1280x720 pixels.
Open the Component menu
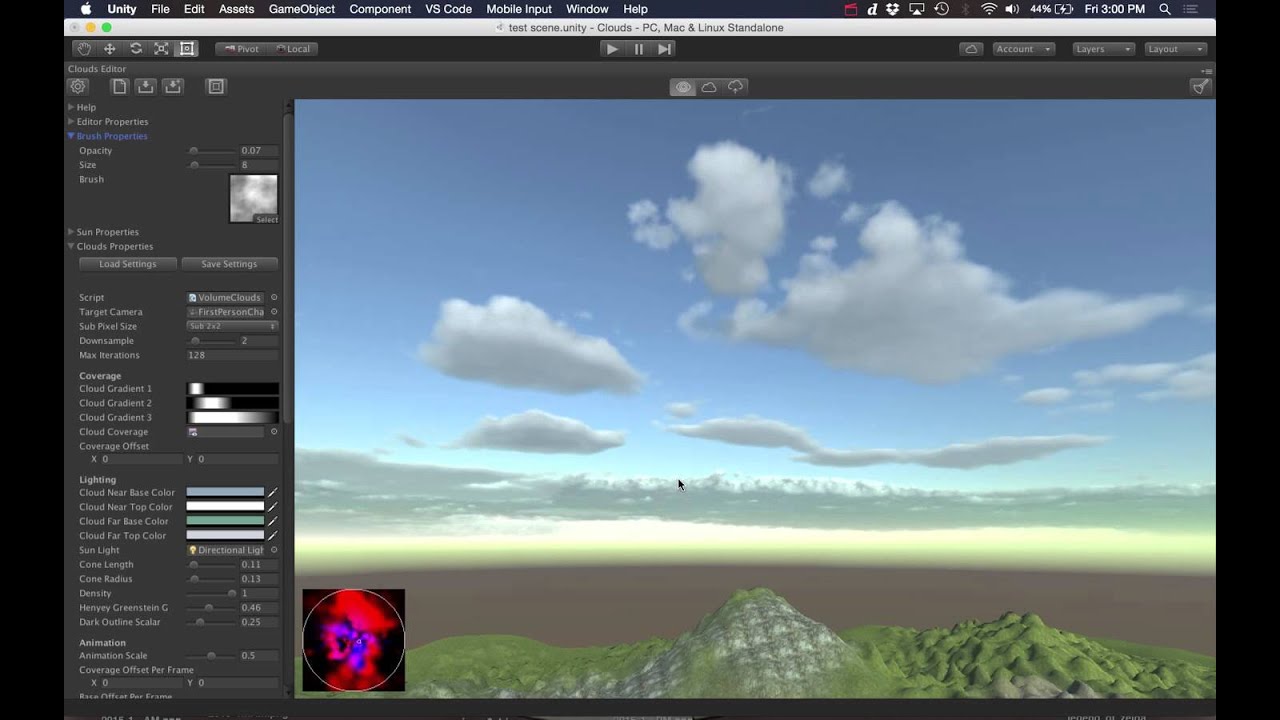tap(380, 9)
